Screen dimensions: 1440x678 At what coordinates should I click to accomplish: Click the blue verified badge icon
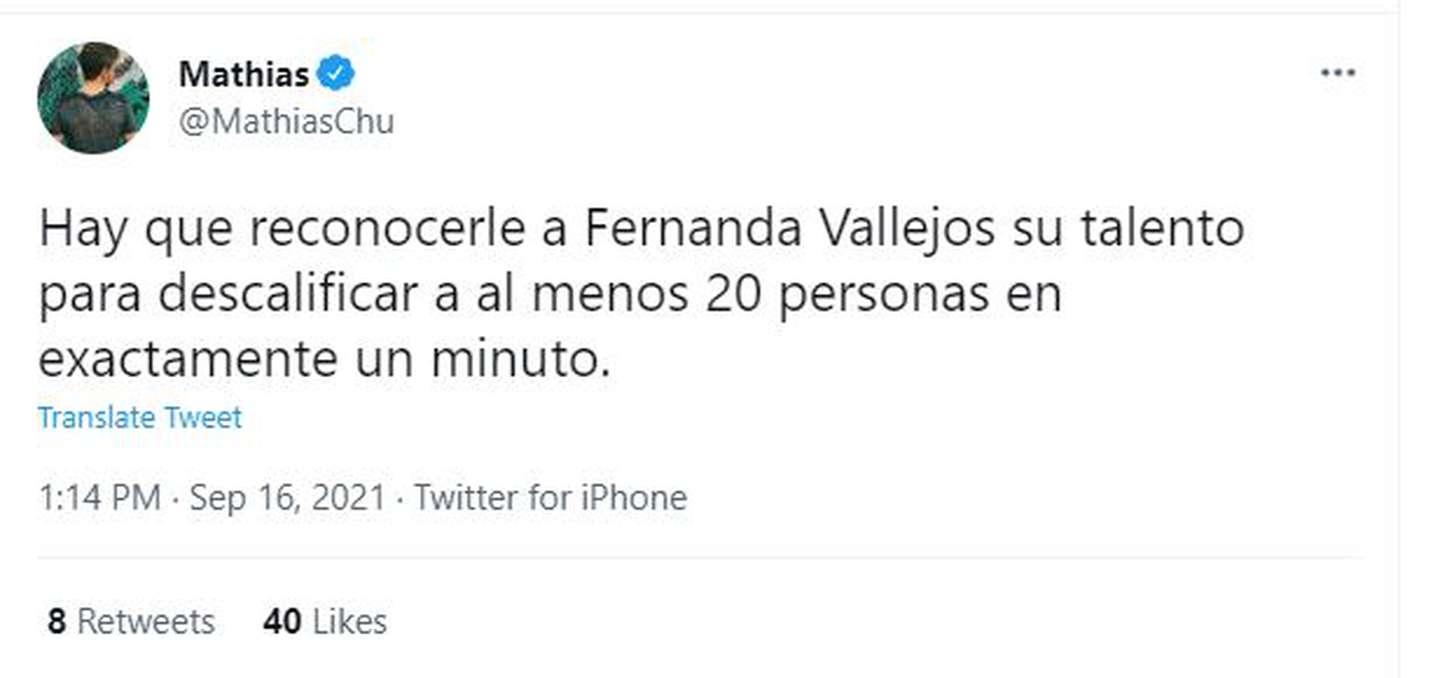[x=335, y=73]
